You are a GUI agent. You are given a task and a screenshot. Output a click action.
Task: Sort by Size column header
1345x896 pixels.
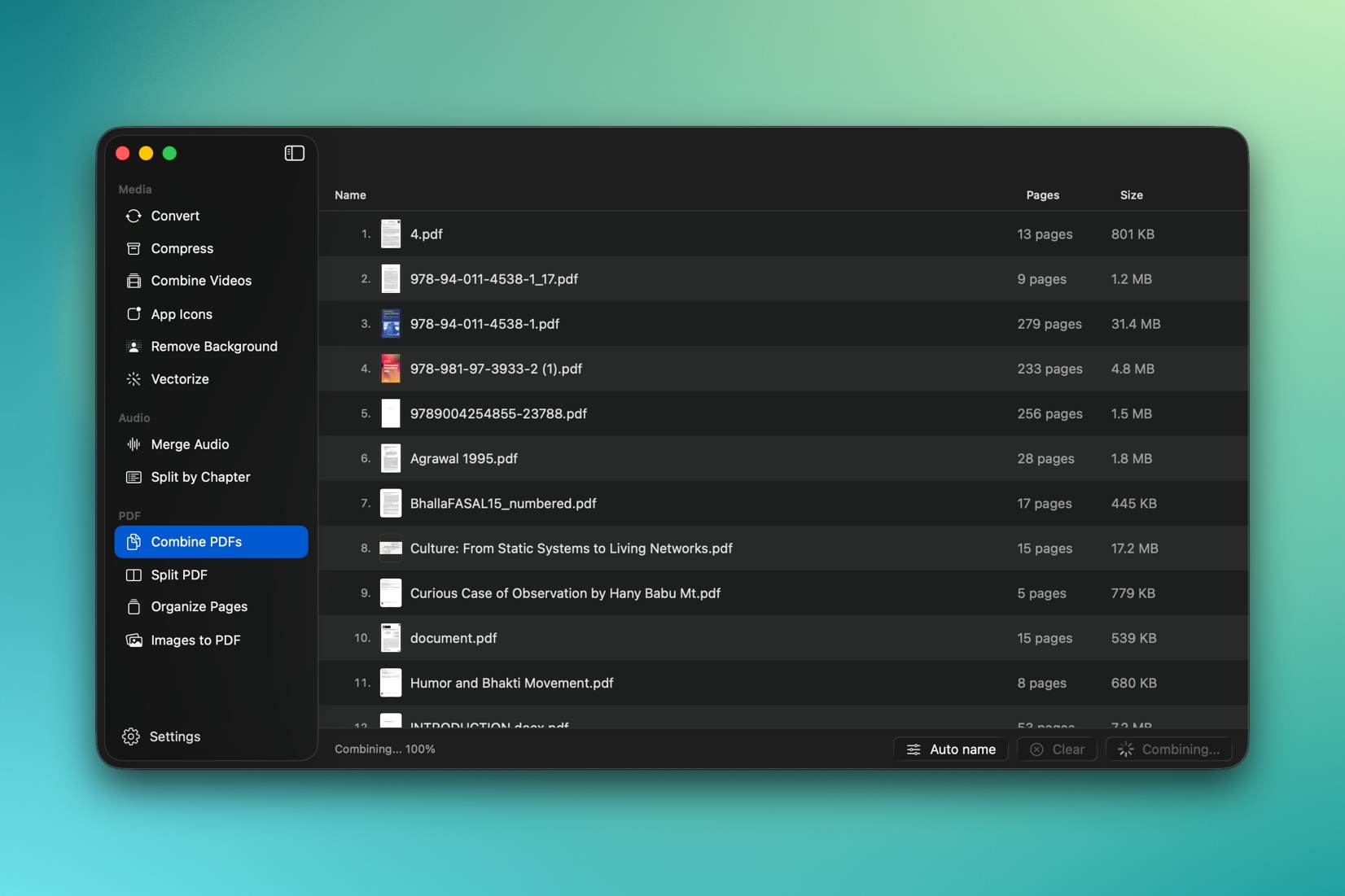(x=1131, y=195)
